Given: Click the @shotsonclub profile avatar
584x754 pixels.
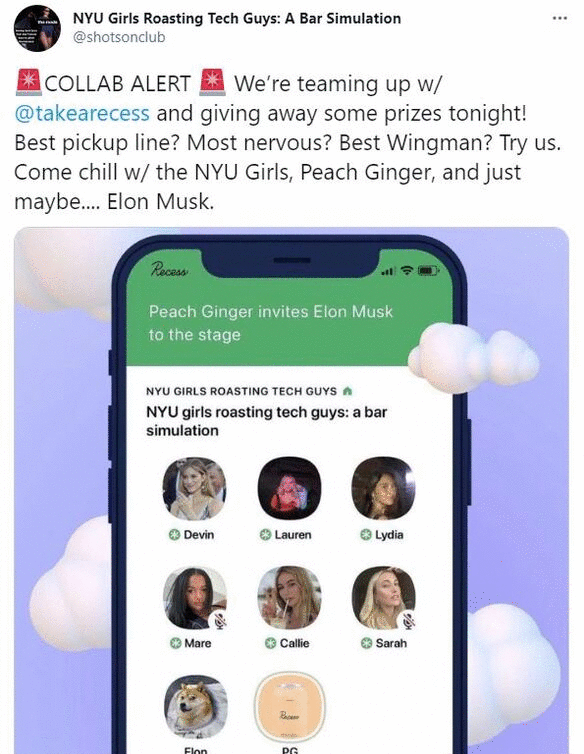Looking at the screenshot, I should [38, 28].
